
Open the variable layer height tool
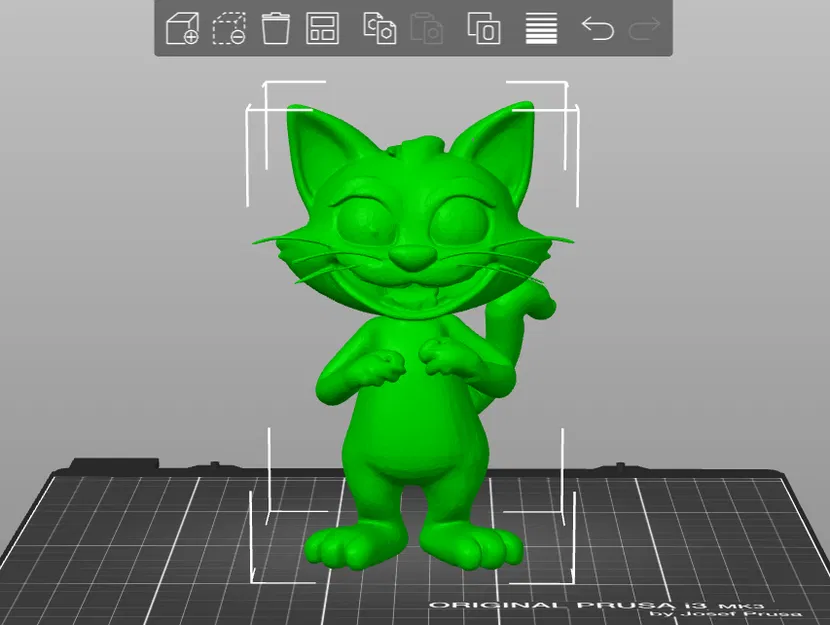coord(540,30)
